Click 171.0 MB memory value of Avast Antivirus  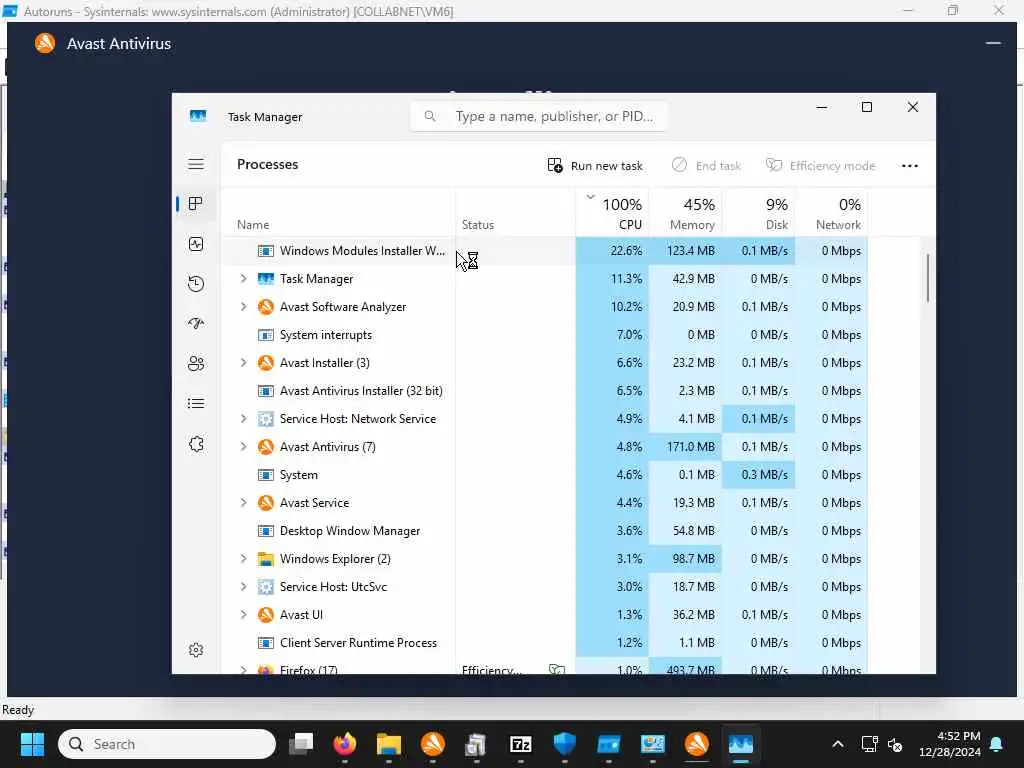pos(690,447)
